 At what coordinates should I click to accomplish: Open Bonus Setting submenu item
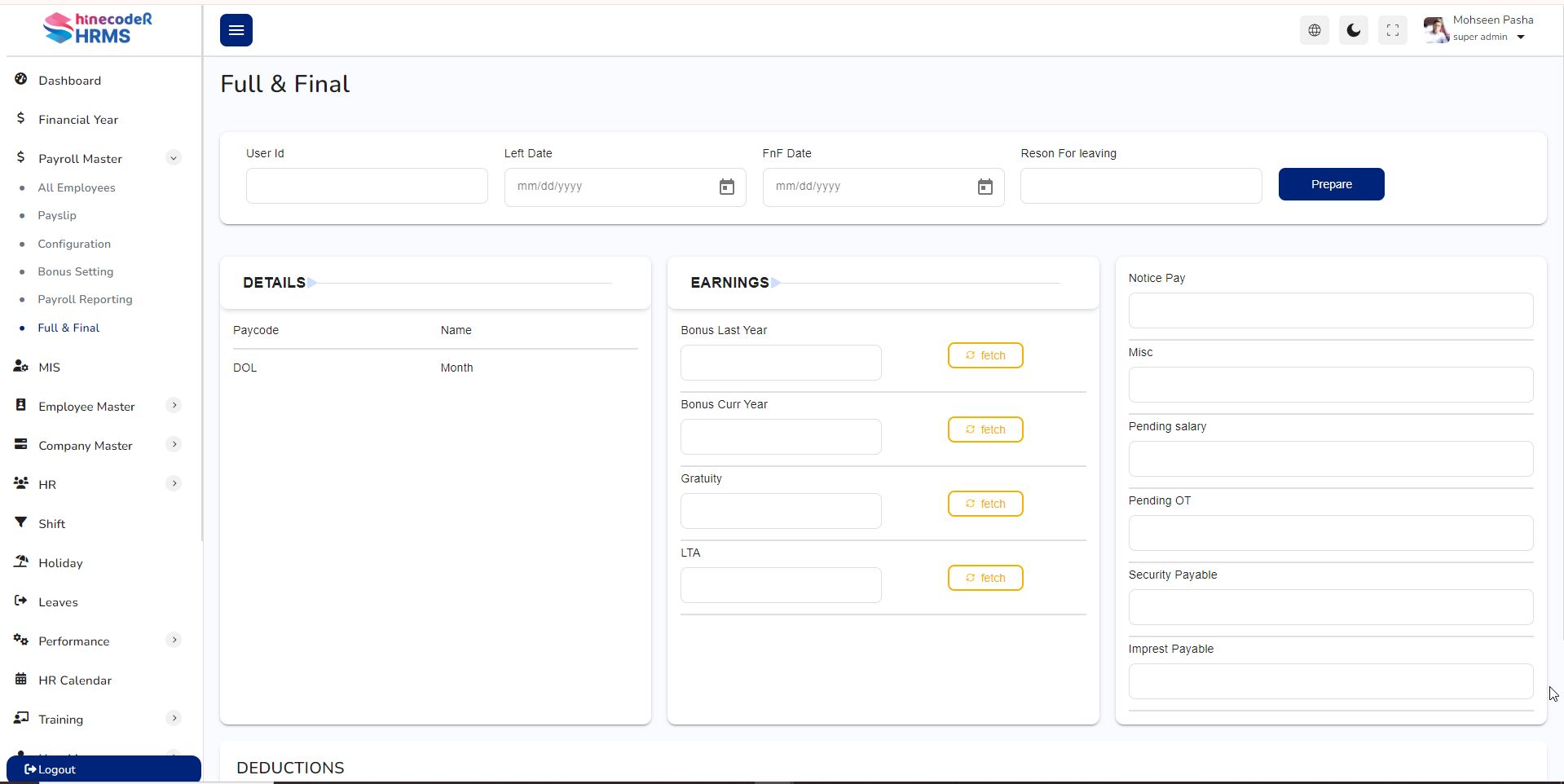tap(75, 271)
